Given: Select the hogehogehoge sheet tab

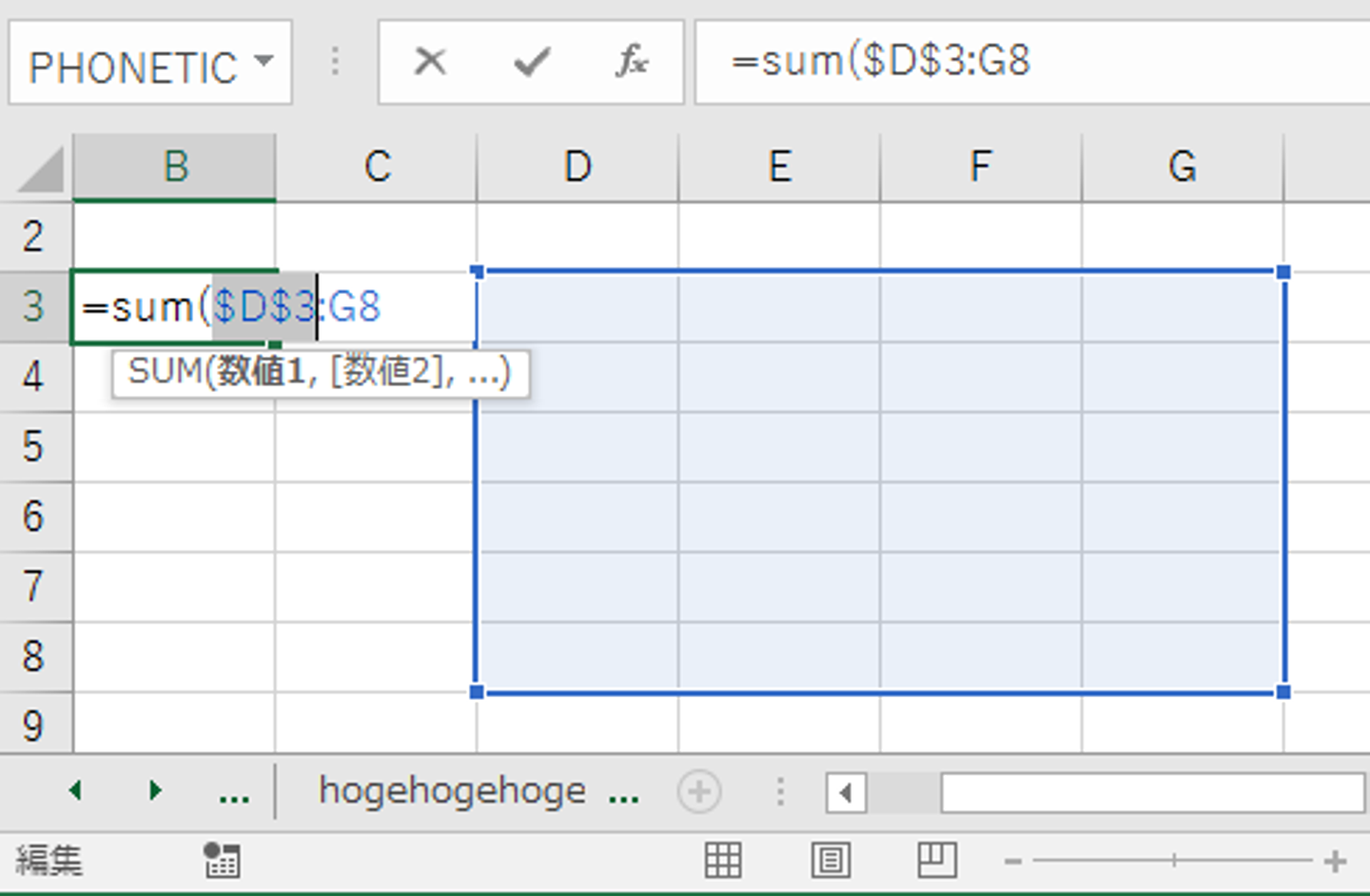Looking at the screenshot, I should 452,790.
